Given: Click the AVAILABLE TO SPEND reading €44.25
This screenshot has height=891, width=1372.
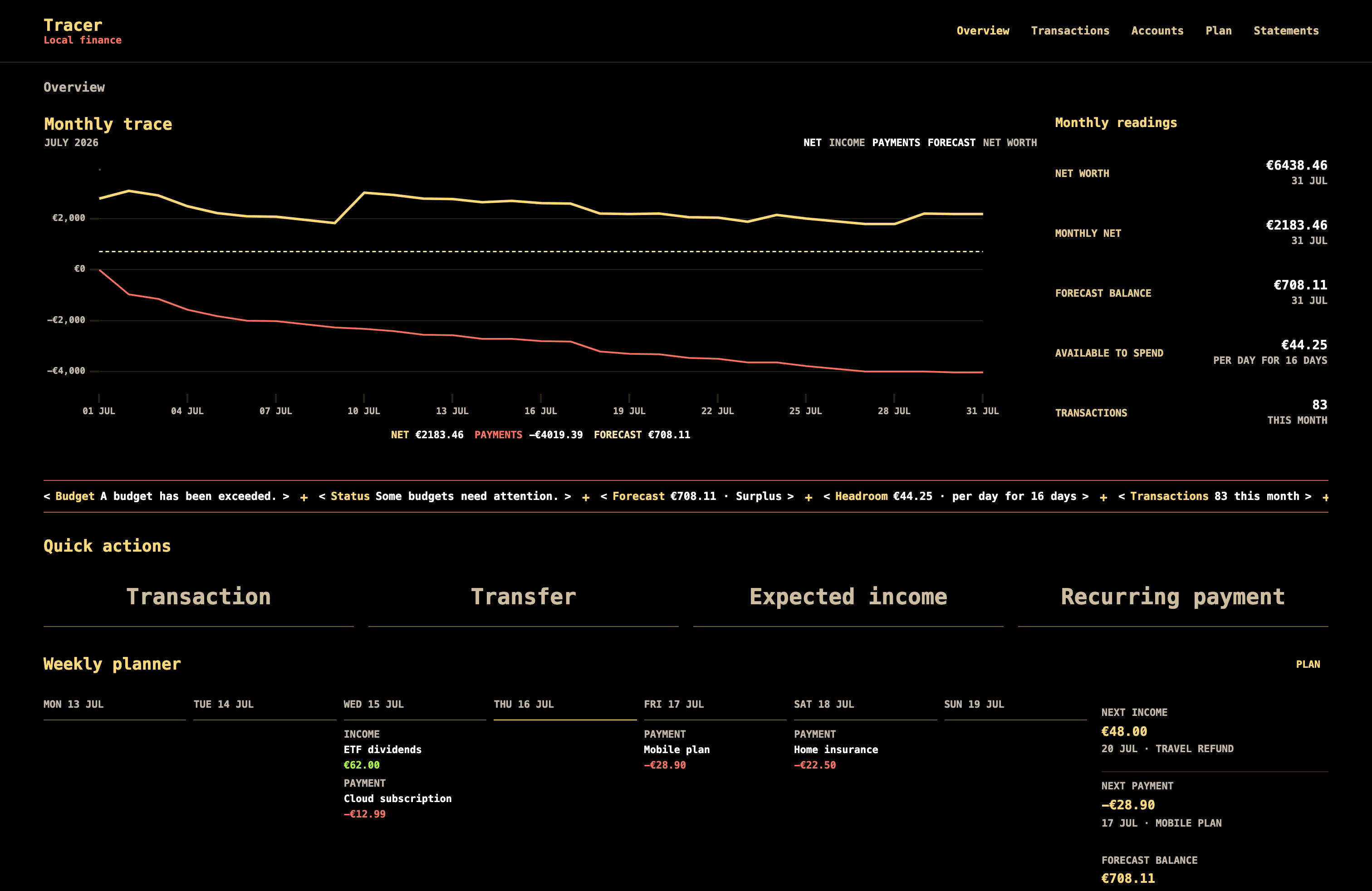Looking at the screenshot, I should [1304, 345].
